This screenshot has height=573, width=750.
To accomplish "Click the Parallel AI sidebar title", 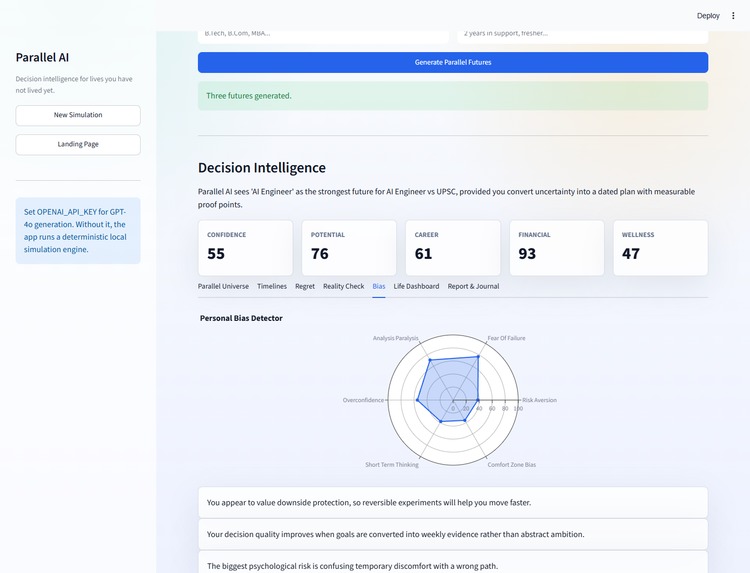I will [x=42, y=57].
